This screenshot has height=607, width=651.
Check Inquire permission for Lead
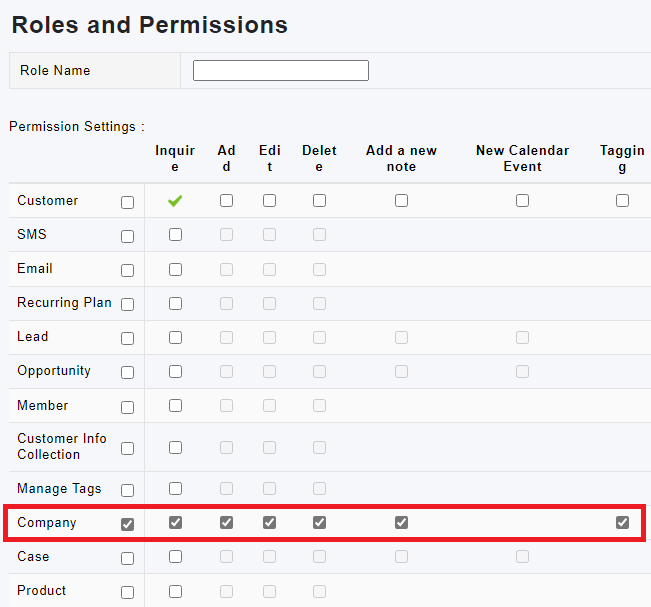point(175,338)
